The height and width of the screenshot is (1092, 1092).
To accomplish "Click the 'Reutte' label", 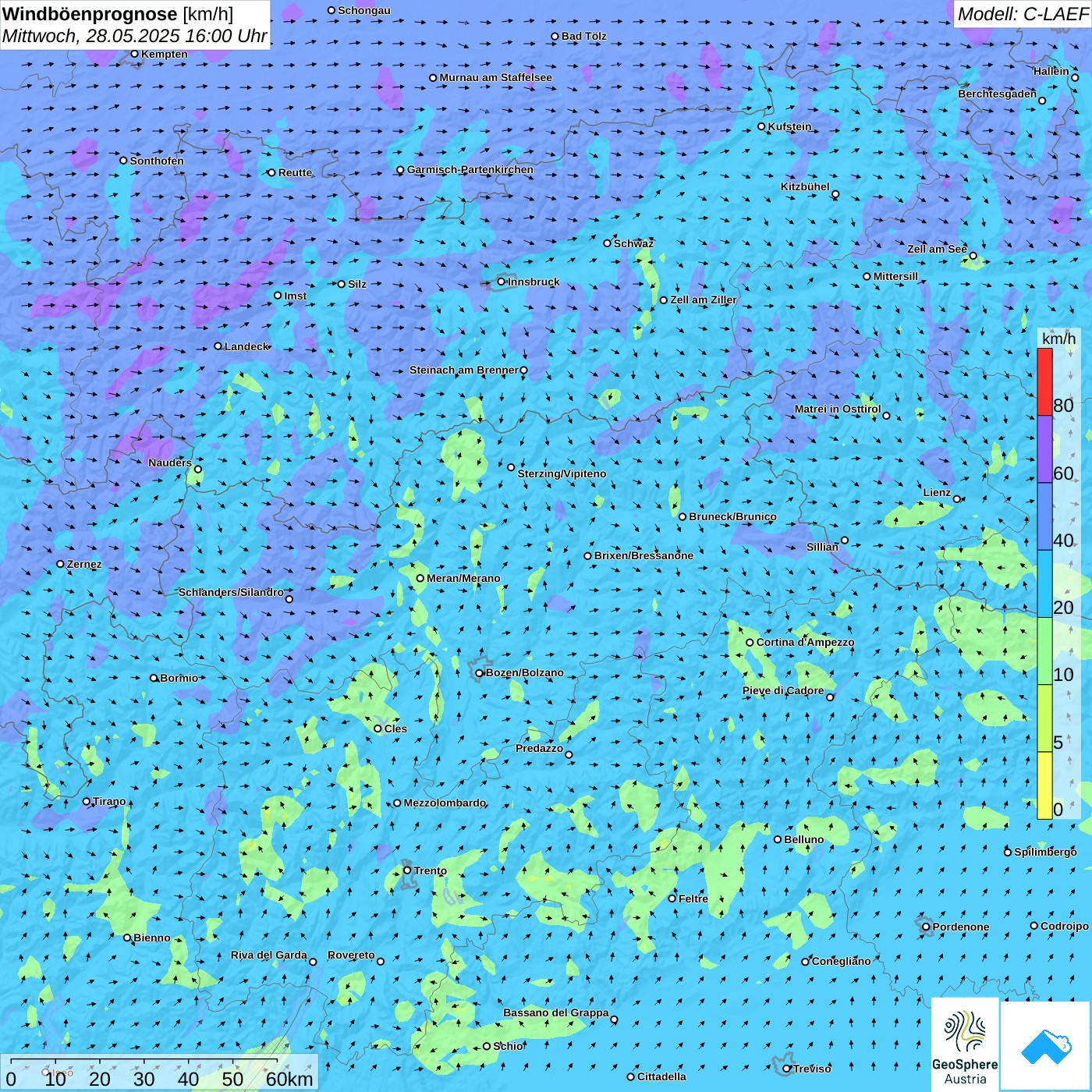I will pos(295,172).
